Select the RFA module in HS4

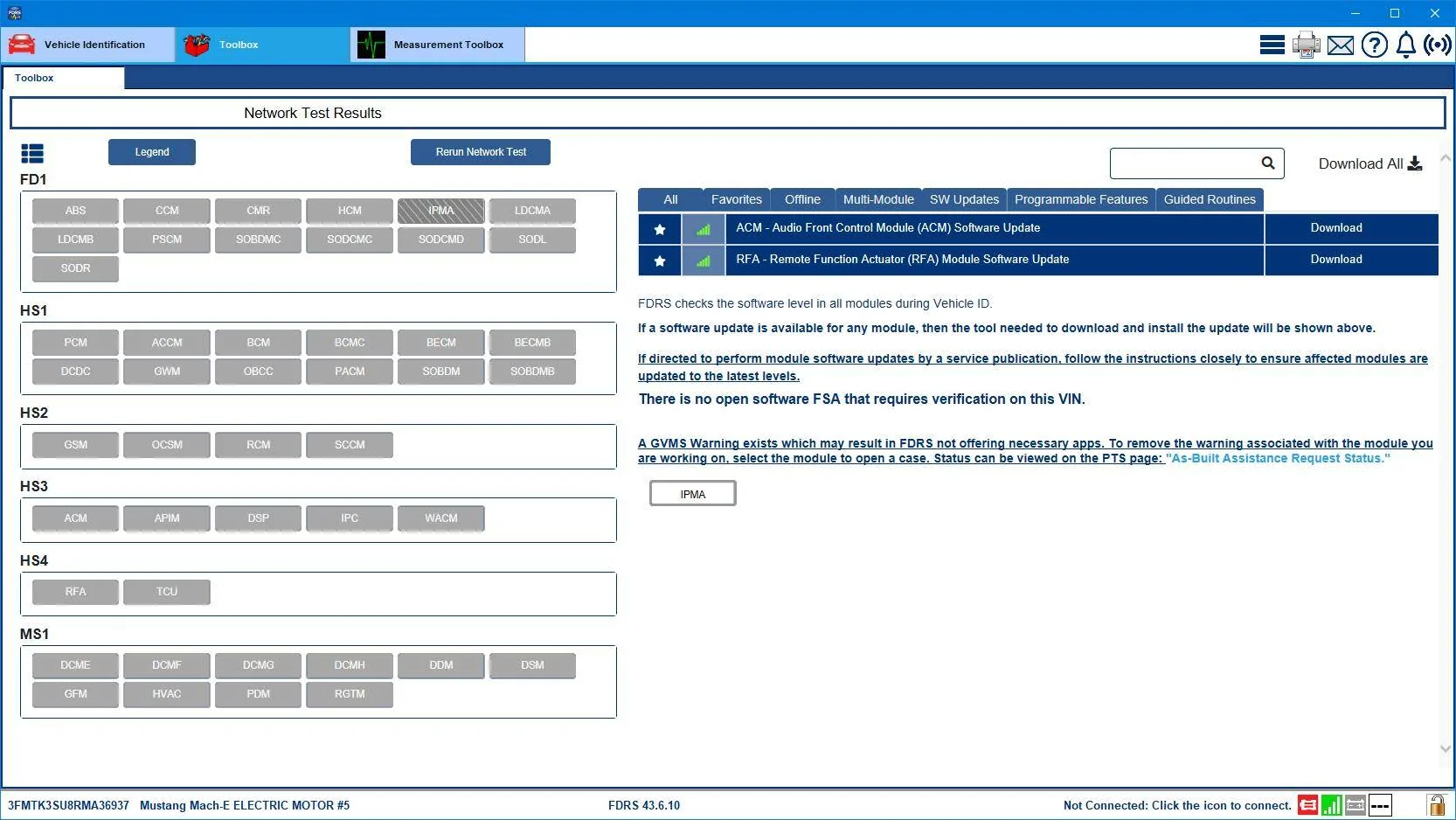point(76,592)
